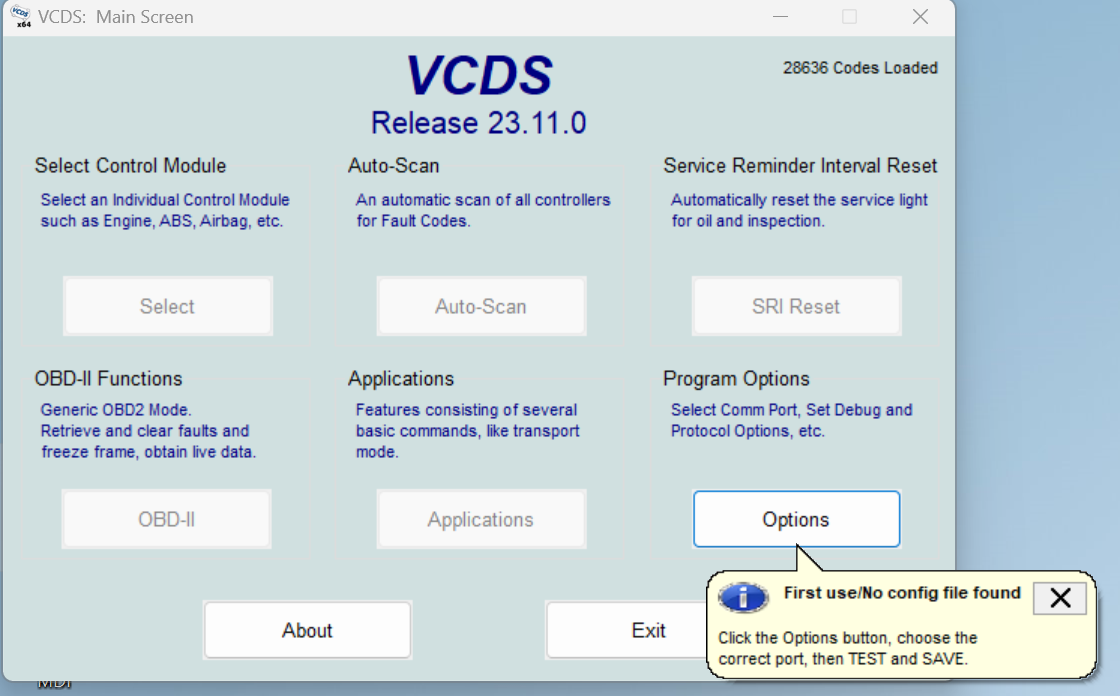The height and width of the screenshot is (696, 1120).
Task: Click the '28636 Codes Loaded' status text
Action: click(x=860, y=68)
